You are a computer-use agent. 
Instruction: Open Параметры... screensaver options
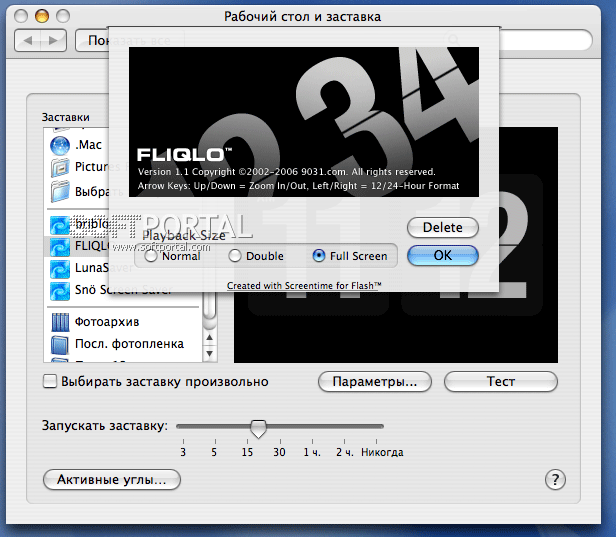pos(375,381)
